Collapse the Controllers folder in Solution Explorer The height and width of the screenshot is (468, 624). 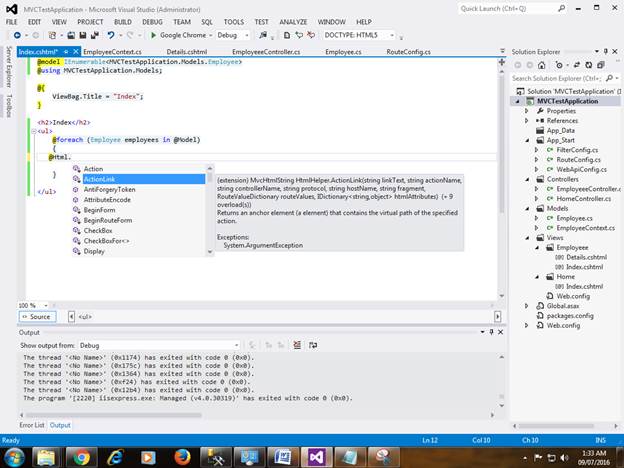coord(528,179)
